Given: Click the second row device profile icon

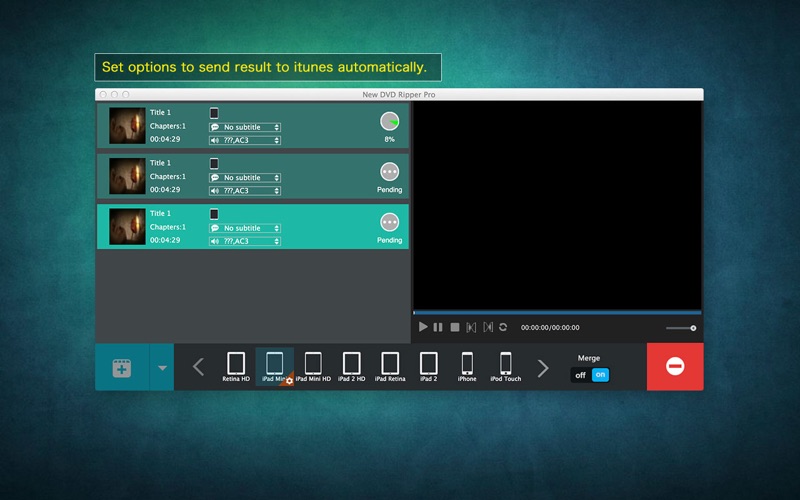Looking at the screenshot, I should [x=214, y=163].
